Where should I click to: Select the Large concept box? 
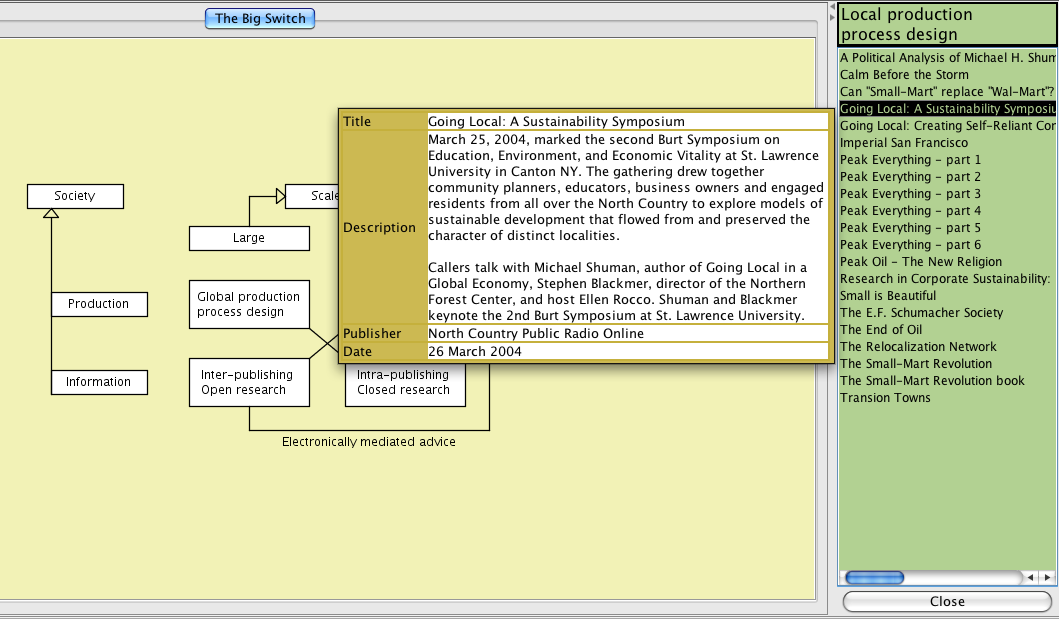click(x=249, y=238)
